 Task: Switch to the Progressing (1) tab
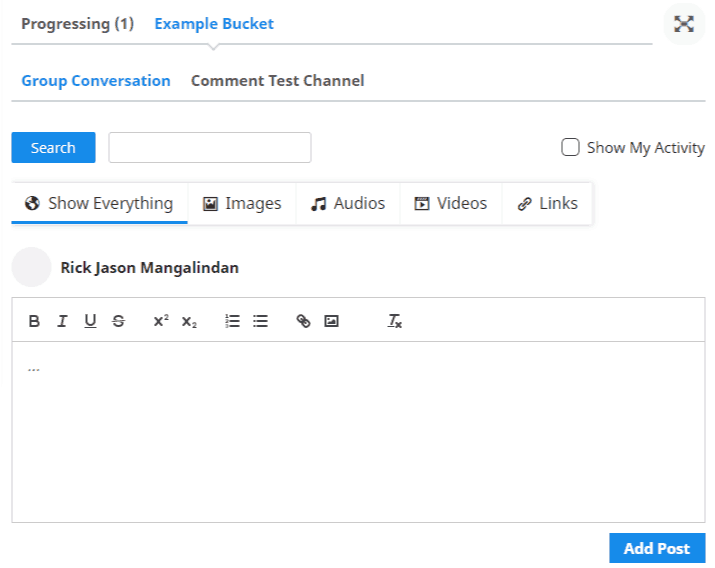(x=78, y=24)
